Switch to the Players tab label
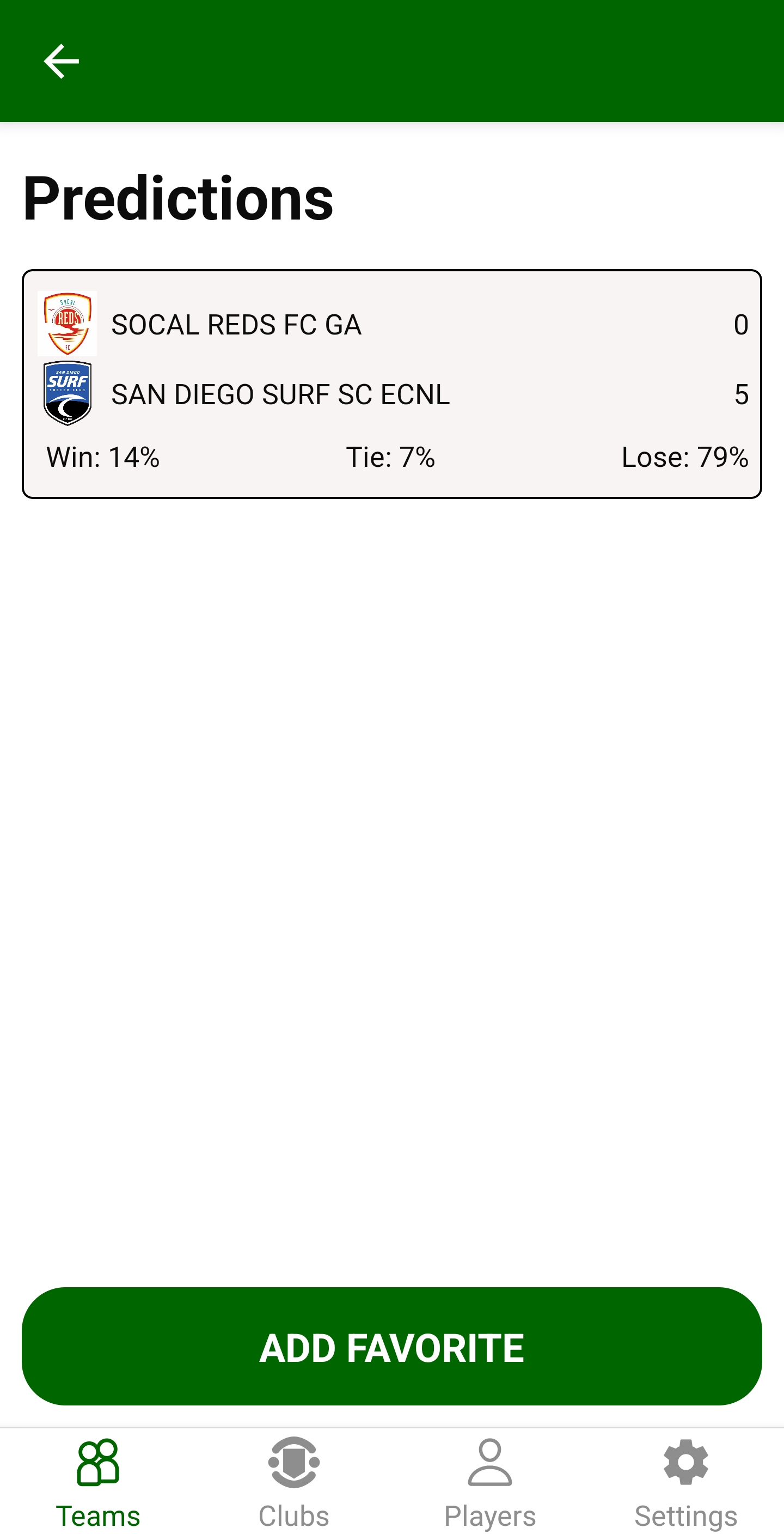 [x=490, y=1515]
